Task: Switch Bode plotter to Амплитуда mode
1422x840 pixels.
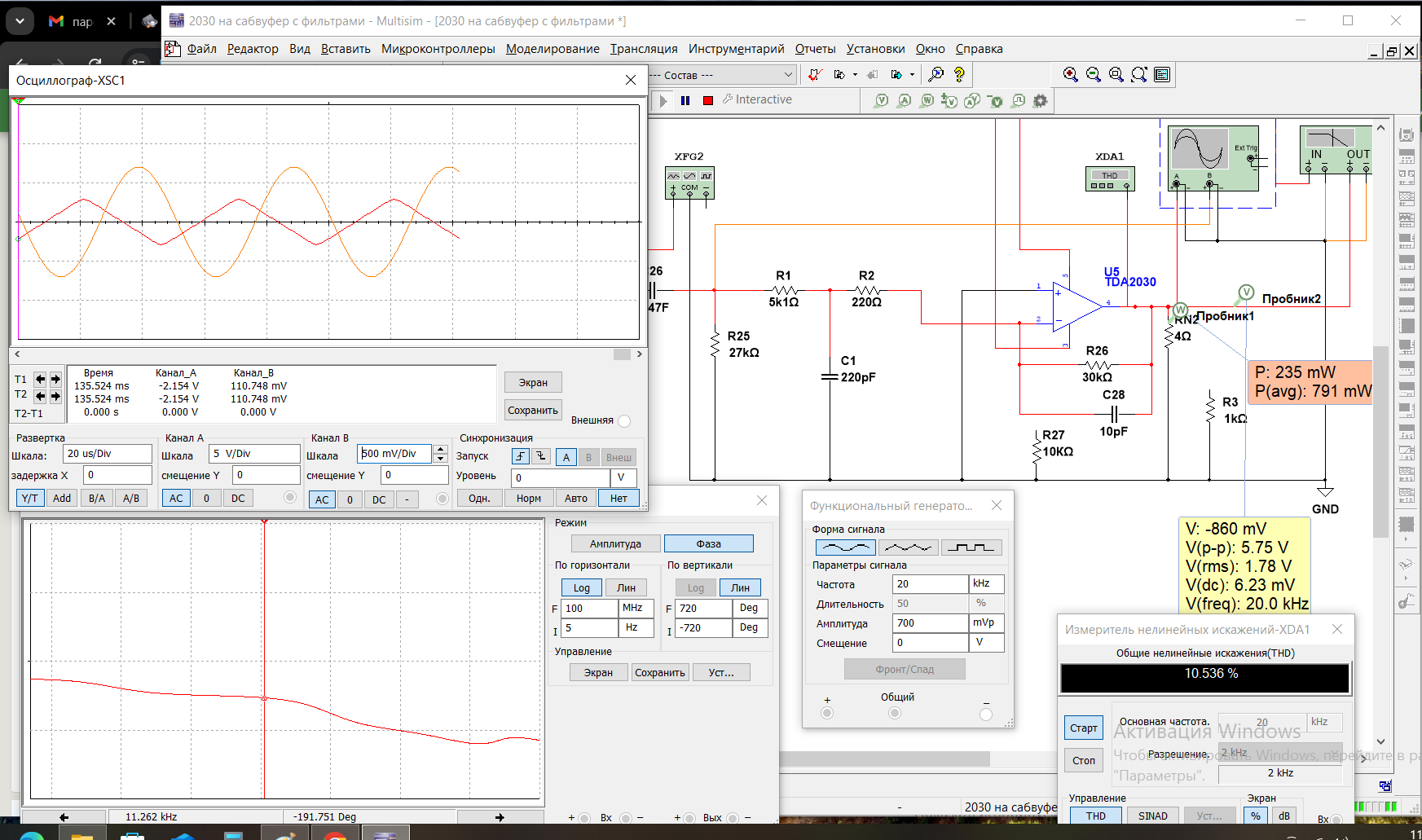Action: [615, 543]
